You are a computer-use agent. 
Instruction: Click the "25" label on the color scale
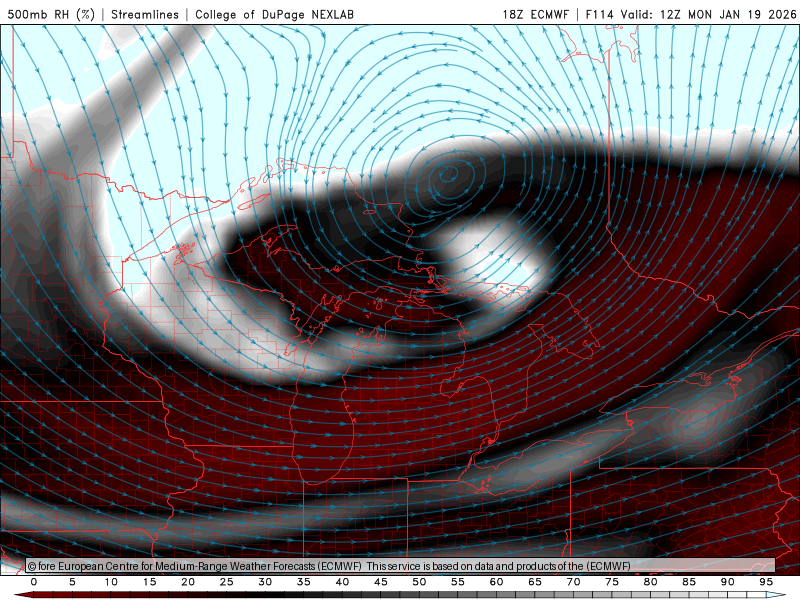227,582
